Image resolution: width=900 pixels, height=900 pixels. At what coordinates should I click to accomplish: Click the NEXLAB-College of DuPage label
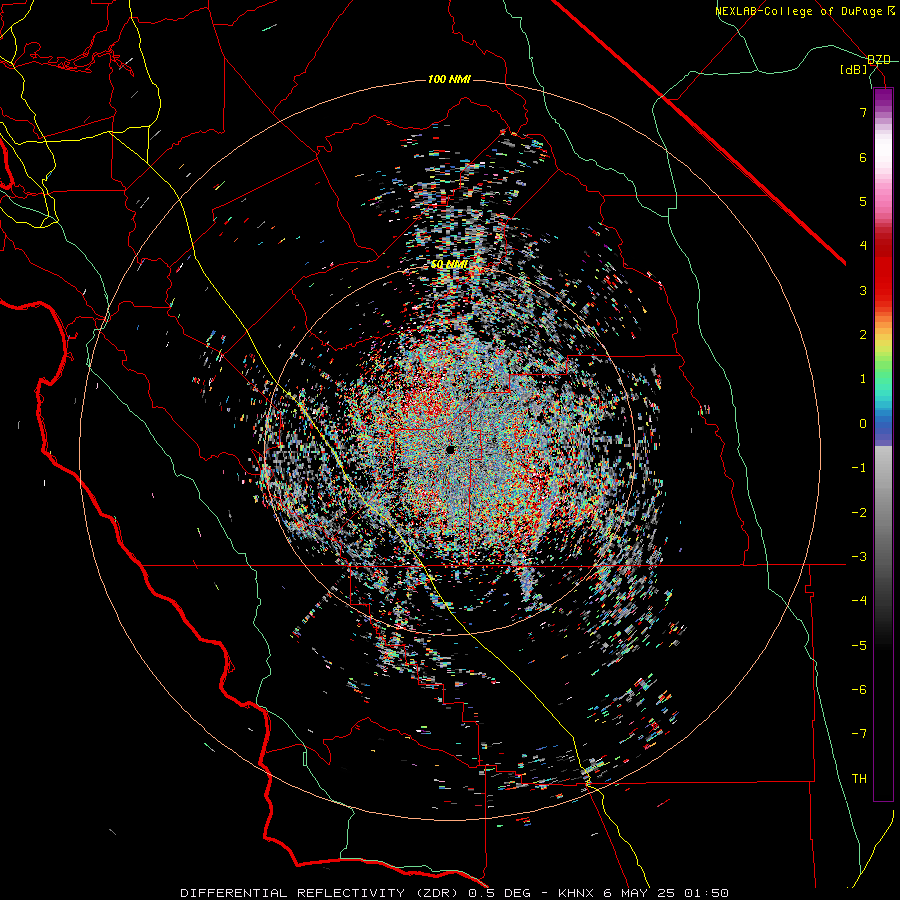pos(804,11)
